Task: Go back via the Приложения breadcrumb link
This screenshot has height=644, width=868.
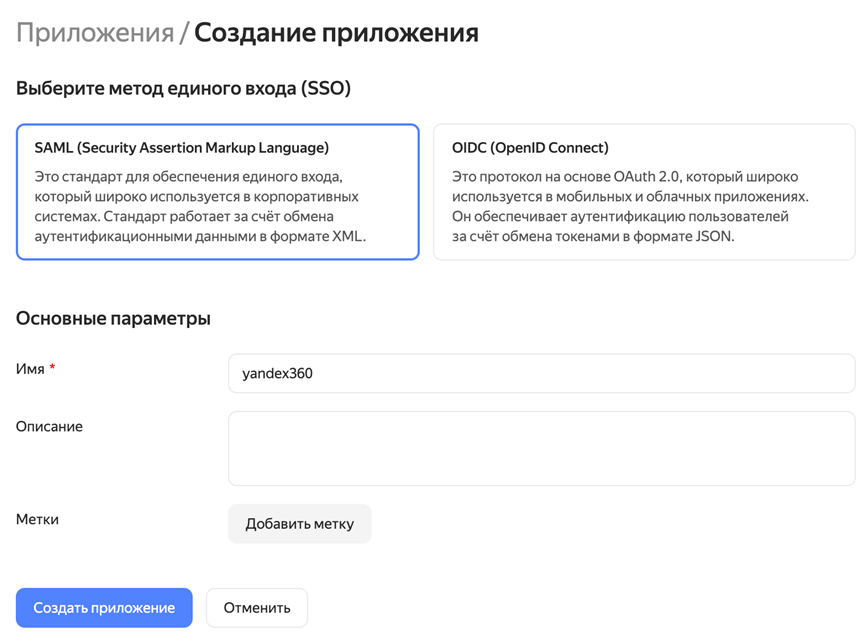Action: 94,33
